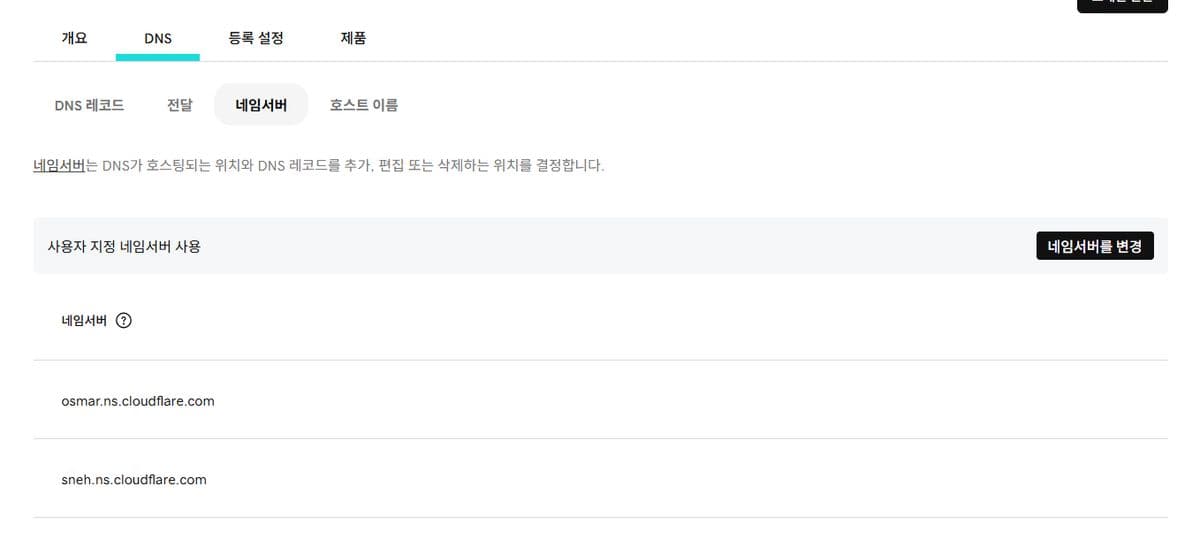Image resolution: width=1200 pixels, height=547 pixels.
Task: Follow the underlined 네임서버 link in description
Action: pos(58,165)
